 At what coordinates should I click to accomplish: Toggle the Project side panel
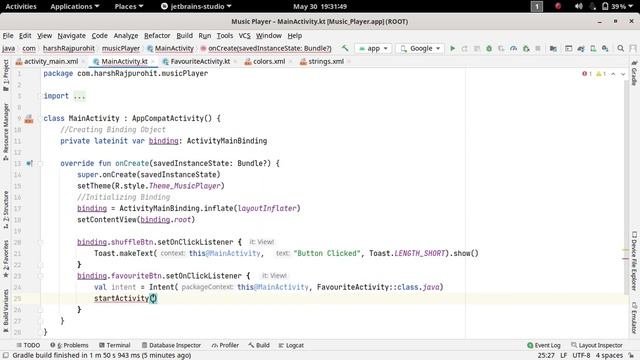click(x=6, y=75)
